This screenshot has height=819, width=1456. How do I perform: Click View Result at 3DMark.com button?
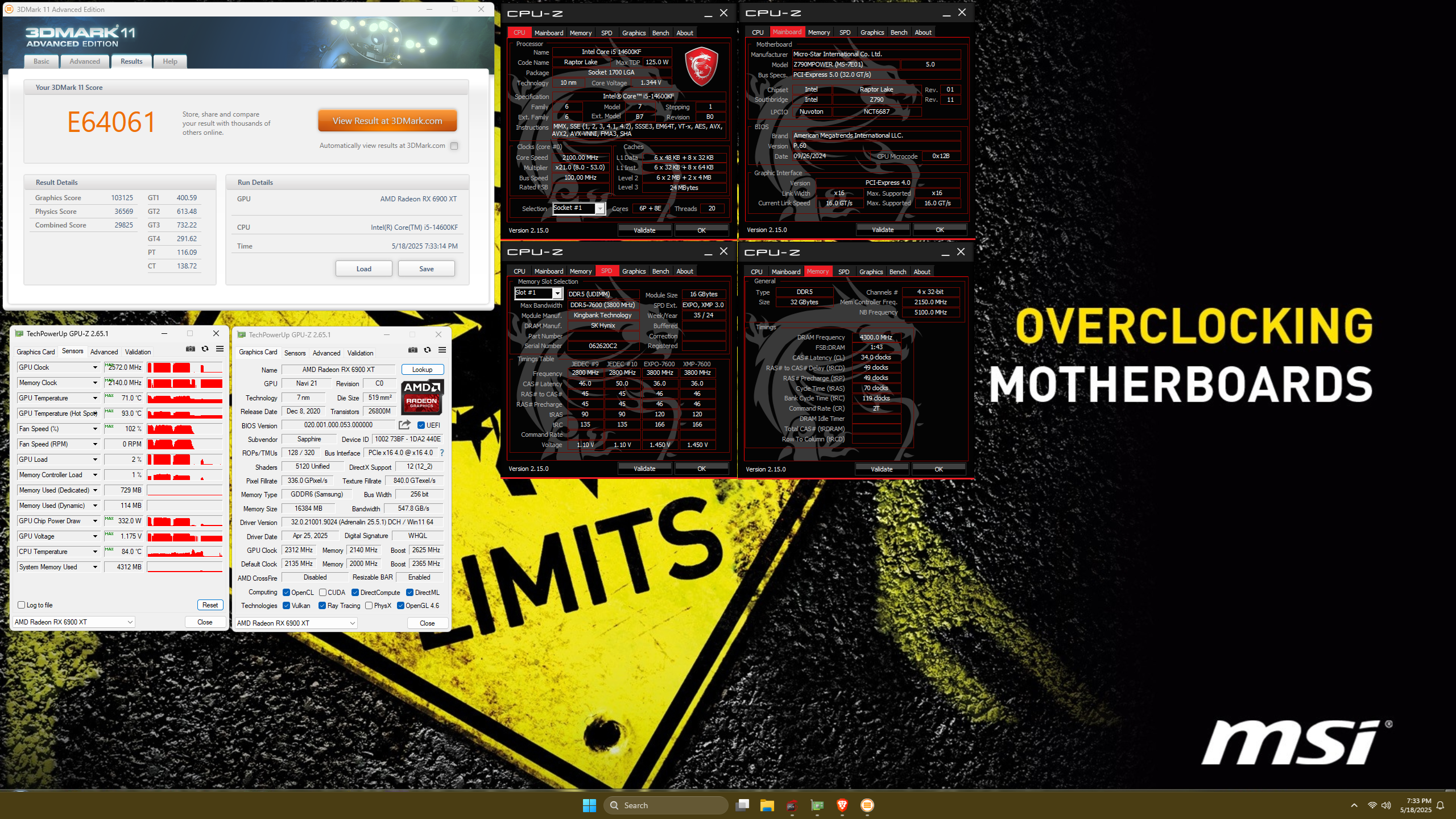(387, 121)
